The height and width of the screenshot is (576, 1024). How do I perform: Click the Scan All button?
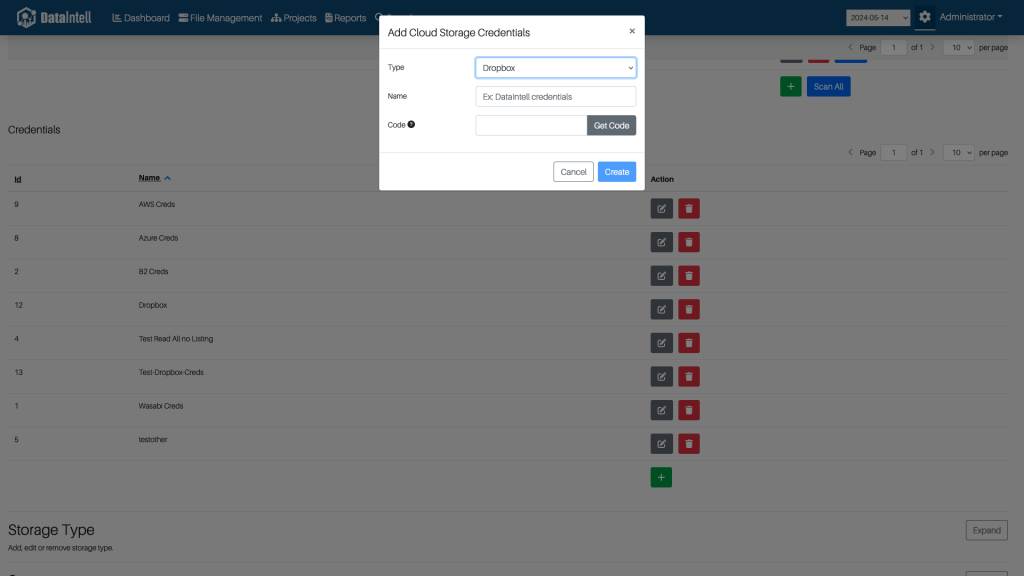[x=828, y=86]
